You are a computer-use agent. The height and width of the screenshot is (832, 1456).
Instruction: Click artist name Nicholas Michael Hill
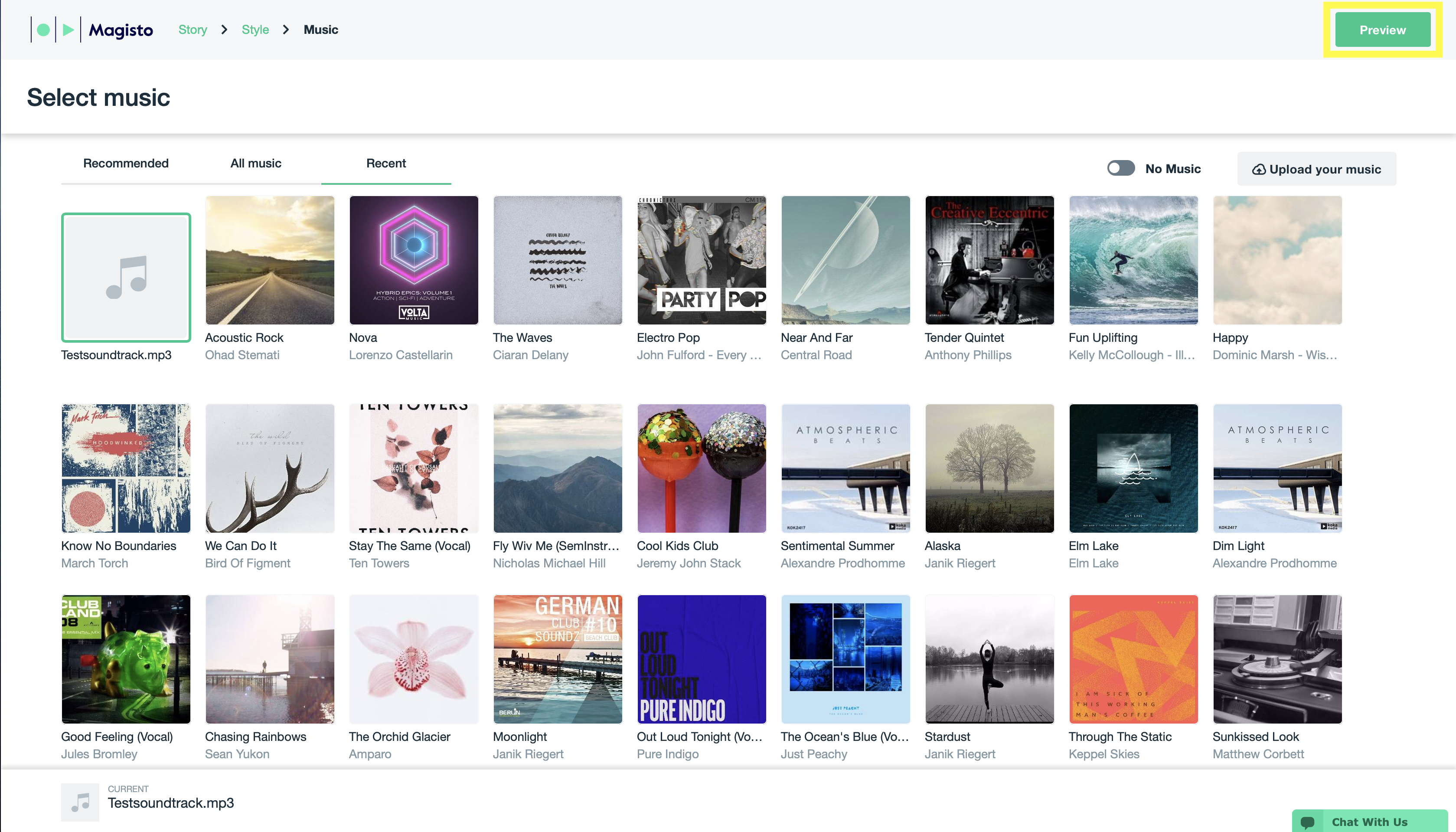pyautogui.click(x=549, y=563)
